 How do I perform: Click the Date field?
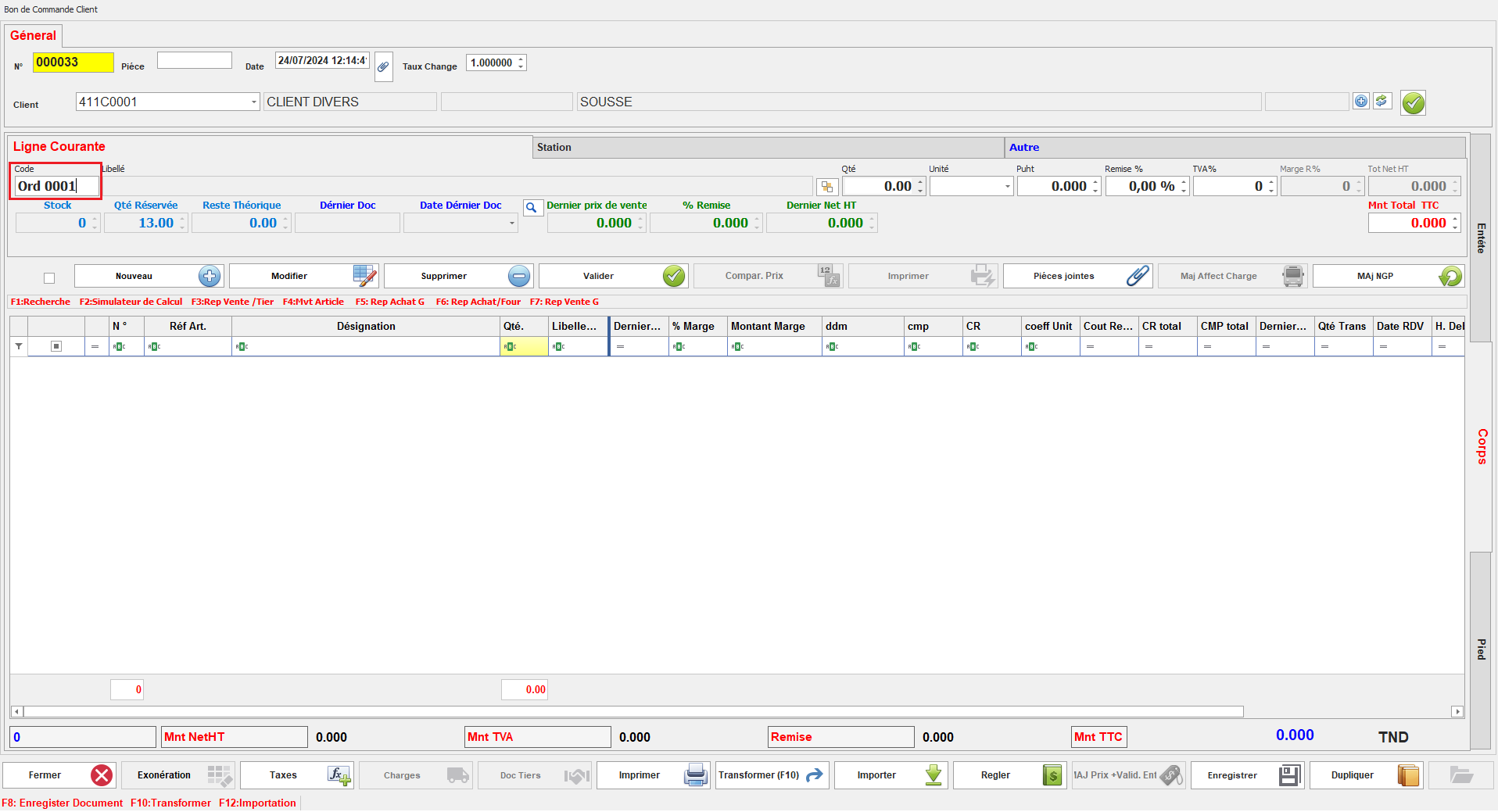tap(322, 60)
